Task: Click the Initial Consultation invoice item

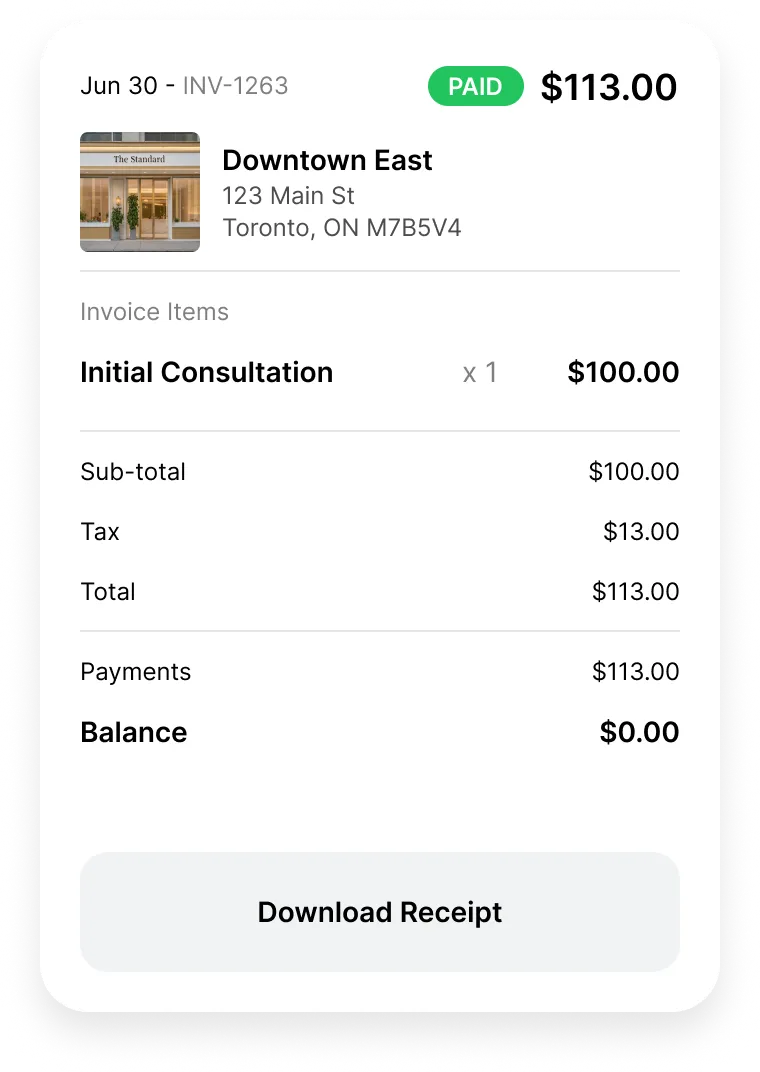Action: pyautogui.click(x=206, y=373)
